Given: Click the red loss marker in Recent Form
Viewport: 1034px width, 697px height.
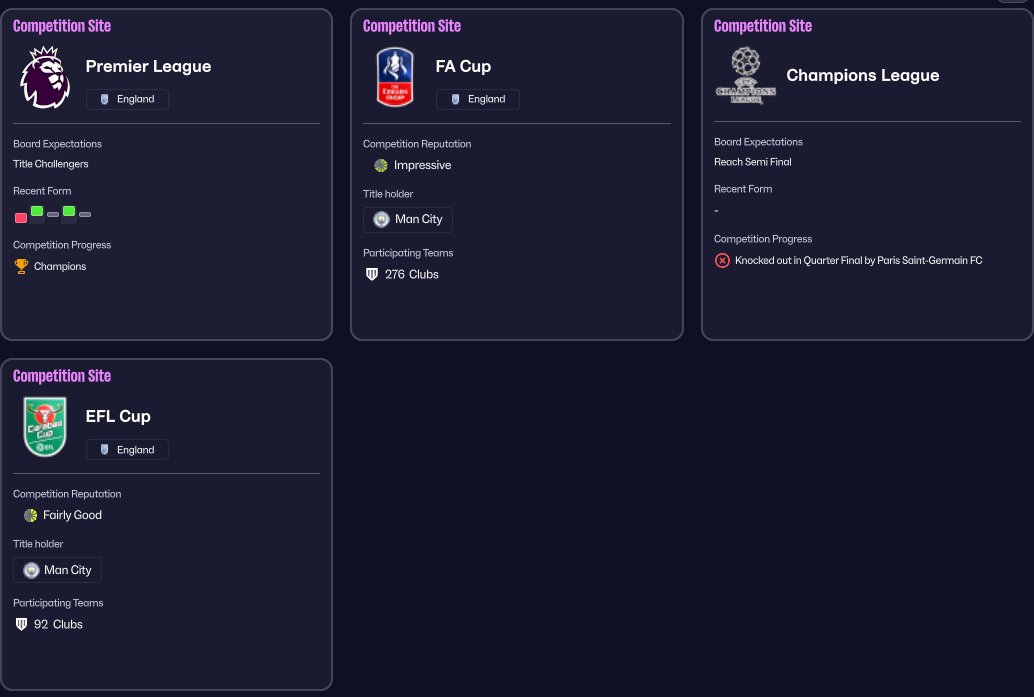Looking at the screenshot, I should 21,218.
